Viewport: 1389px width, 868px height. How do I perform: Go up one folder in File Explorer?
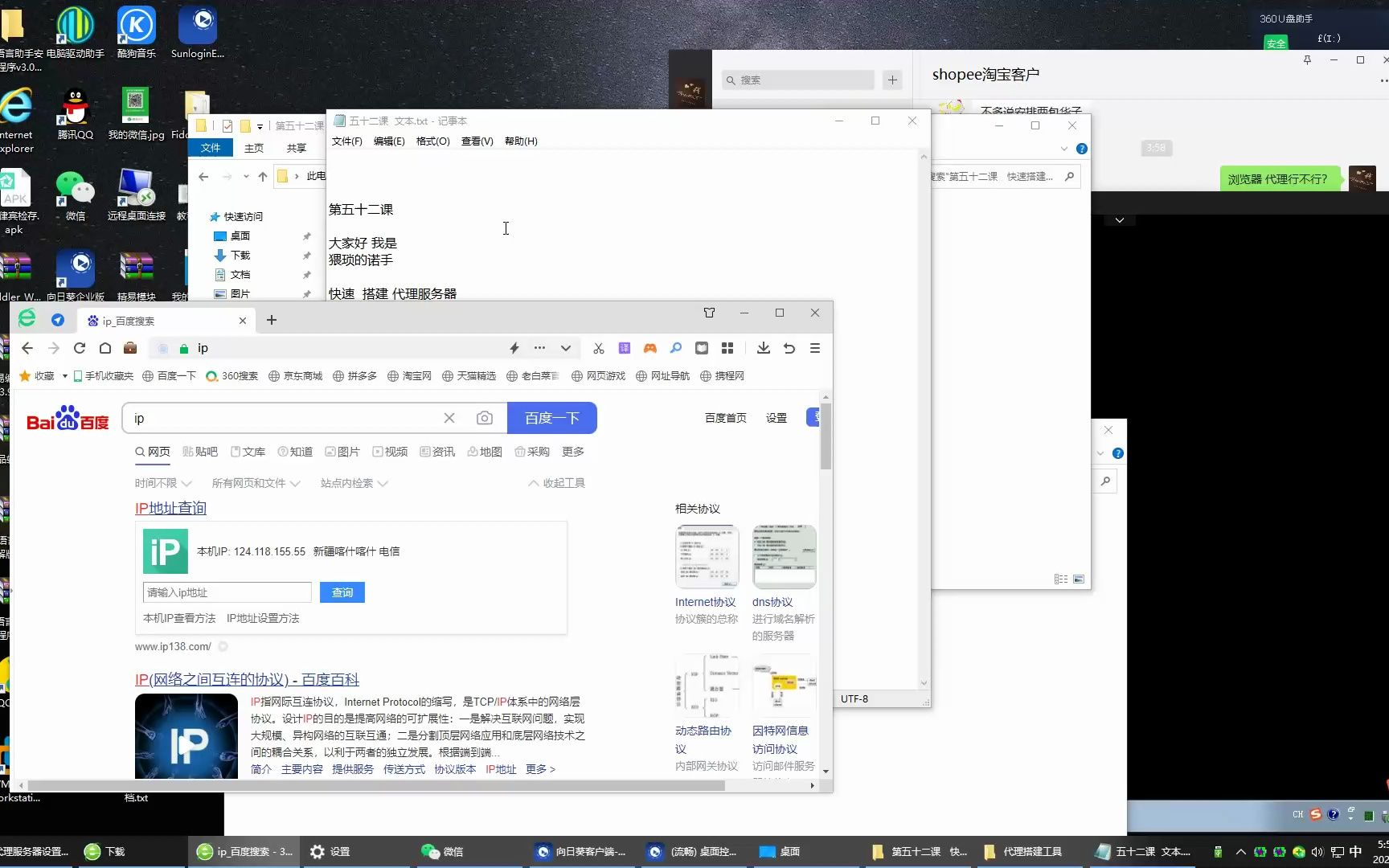[x=263, y=177]
